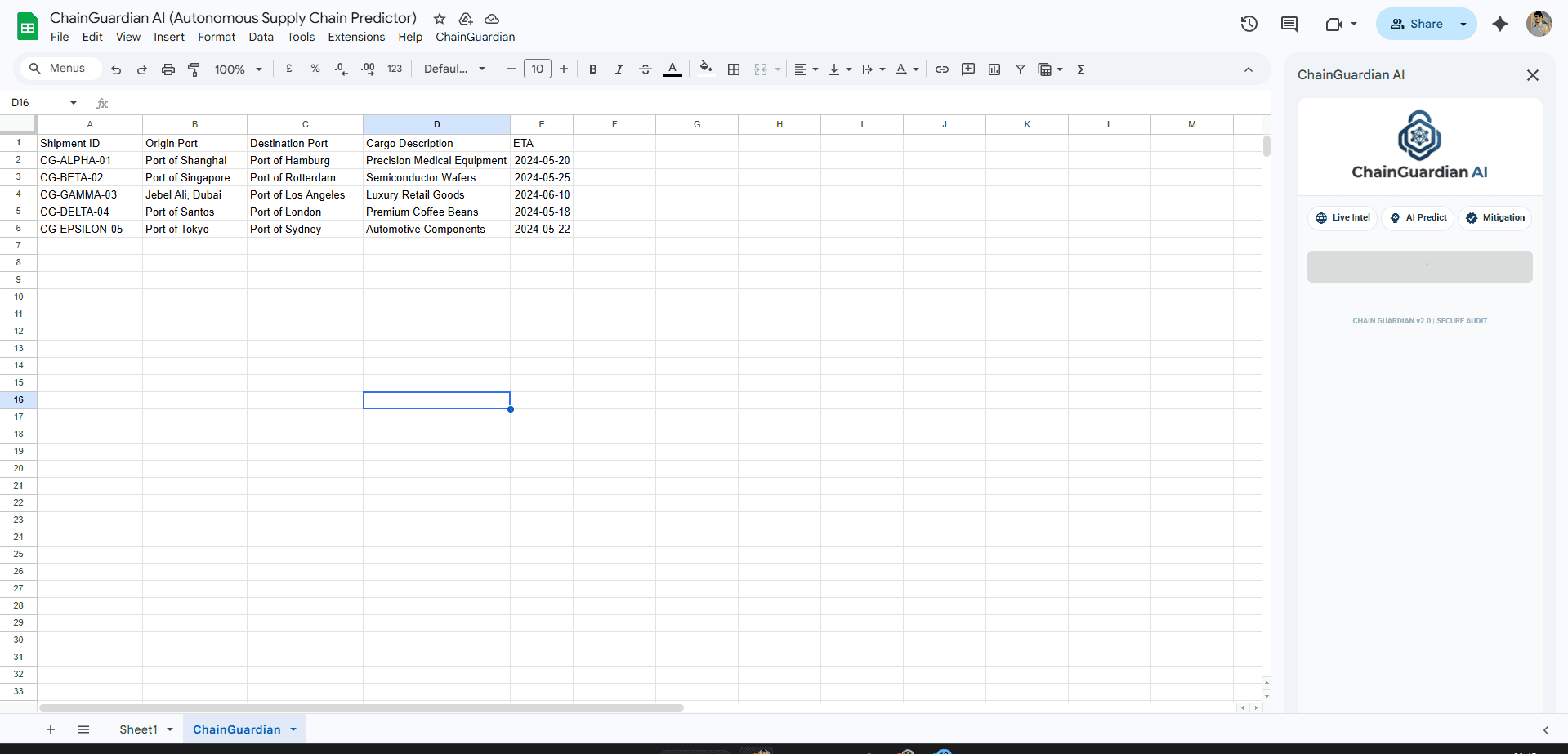Open horizontal align dropdown

(x=806, y=69)
